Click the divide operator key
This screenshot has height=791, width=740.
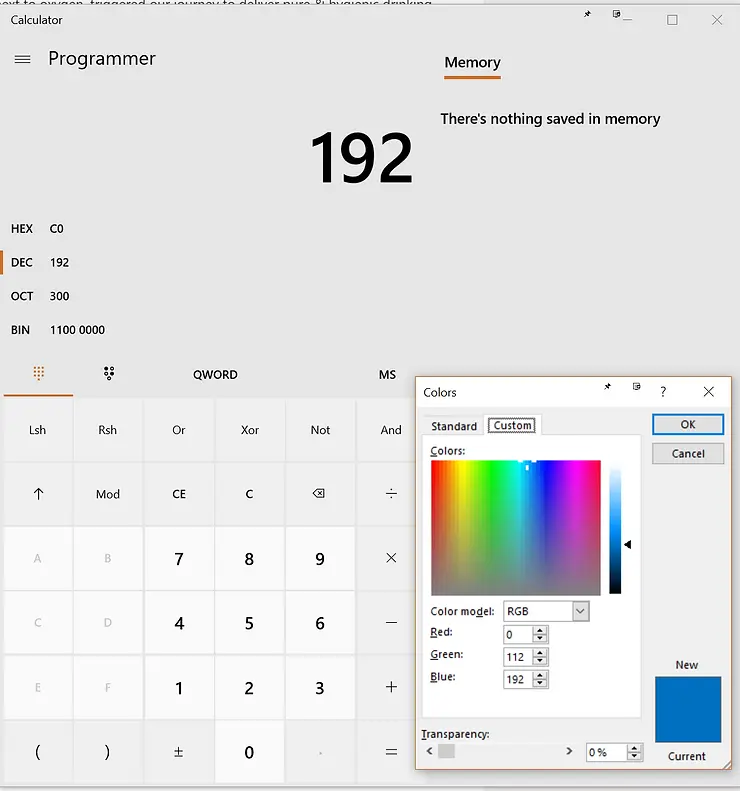tap(391, 493)
